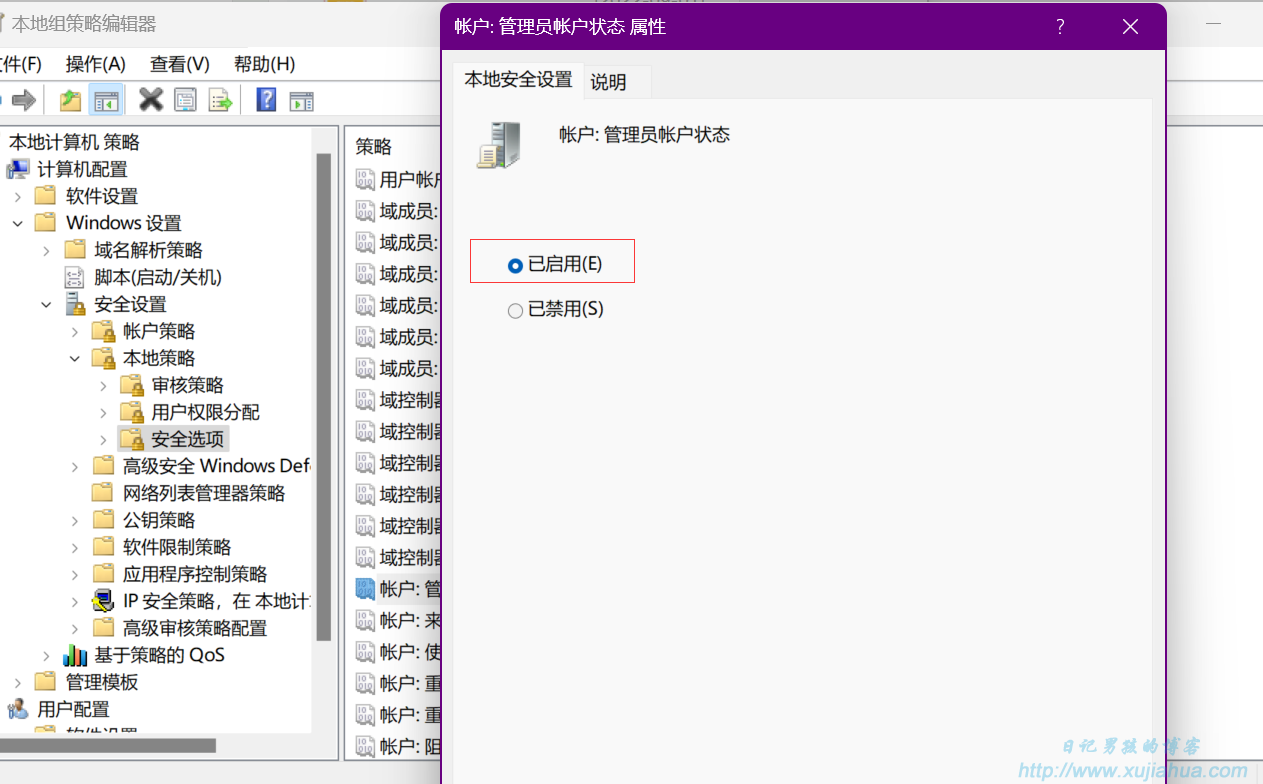Select the 用户配置 tree item

click(73, 709)
